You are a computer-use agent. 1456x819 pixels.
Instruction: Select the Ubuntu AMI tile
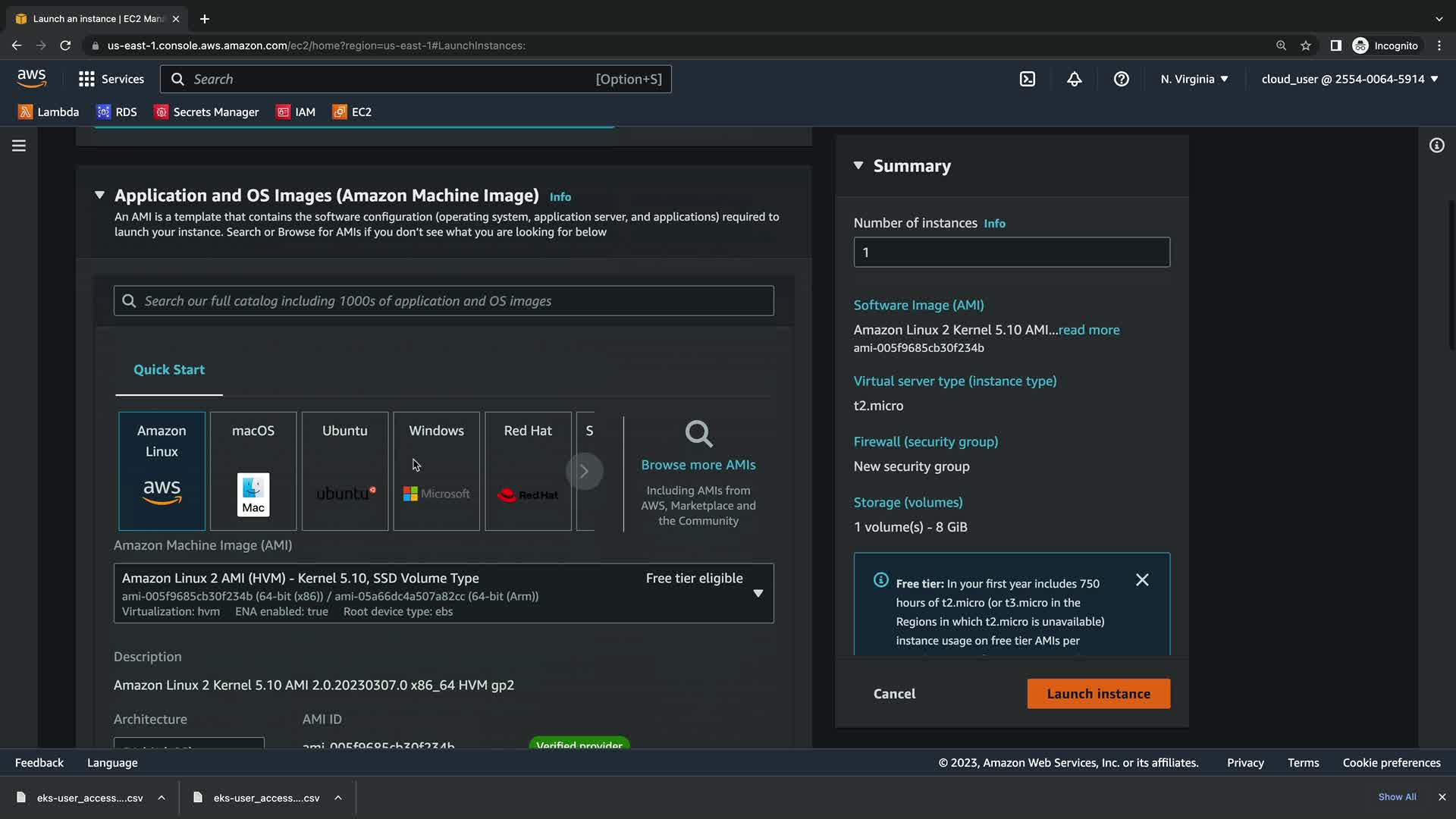(x=345, y=470)
